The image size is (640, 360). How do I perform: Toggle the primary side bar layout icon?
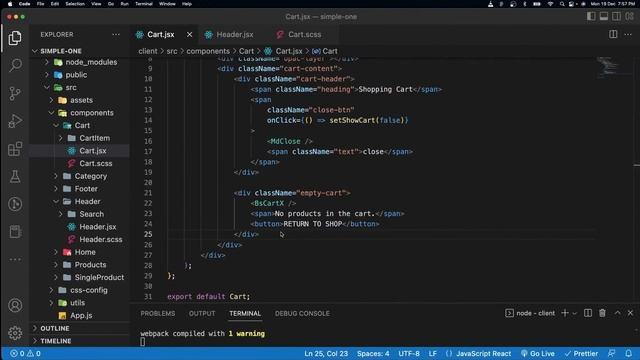pos(591,16)
